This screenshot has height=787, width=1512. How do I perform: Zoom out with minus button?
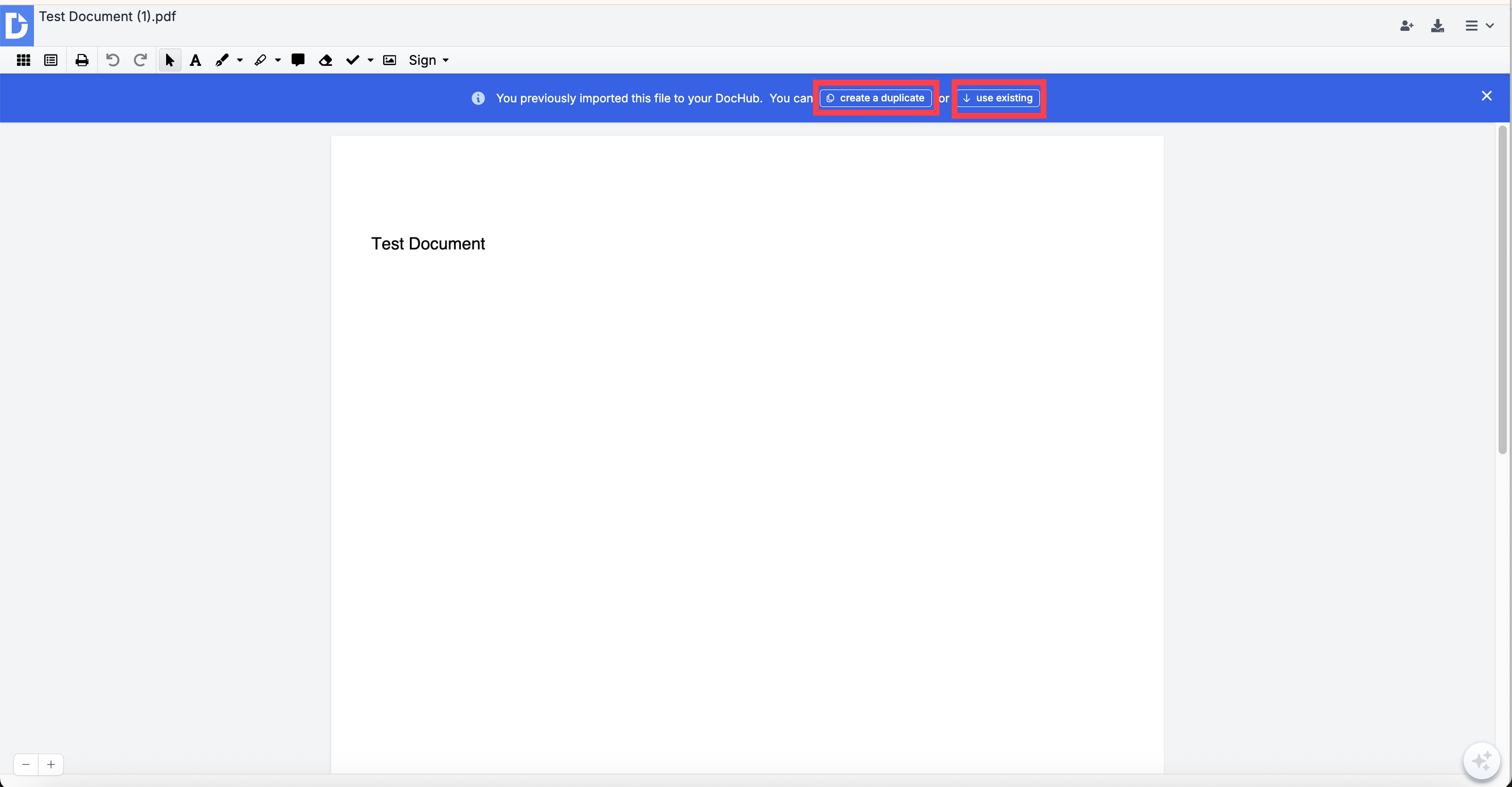coord(26,764)
